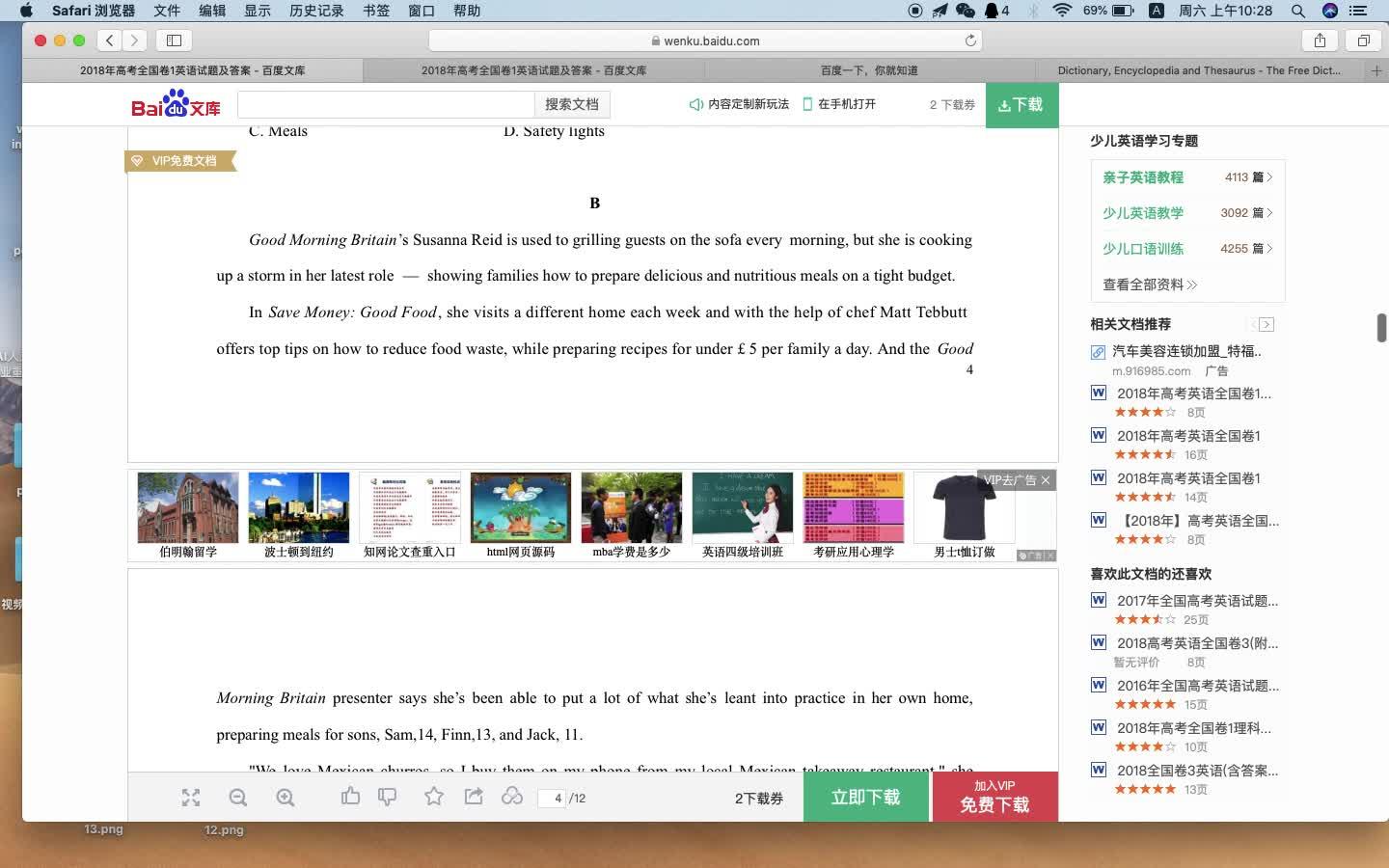Image resolution: width=1389 pixels, height=868 pixels.
Task: Open 2018全国卷3英语(含答案... document link
Action: coord(1197,771)
